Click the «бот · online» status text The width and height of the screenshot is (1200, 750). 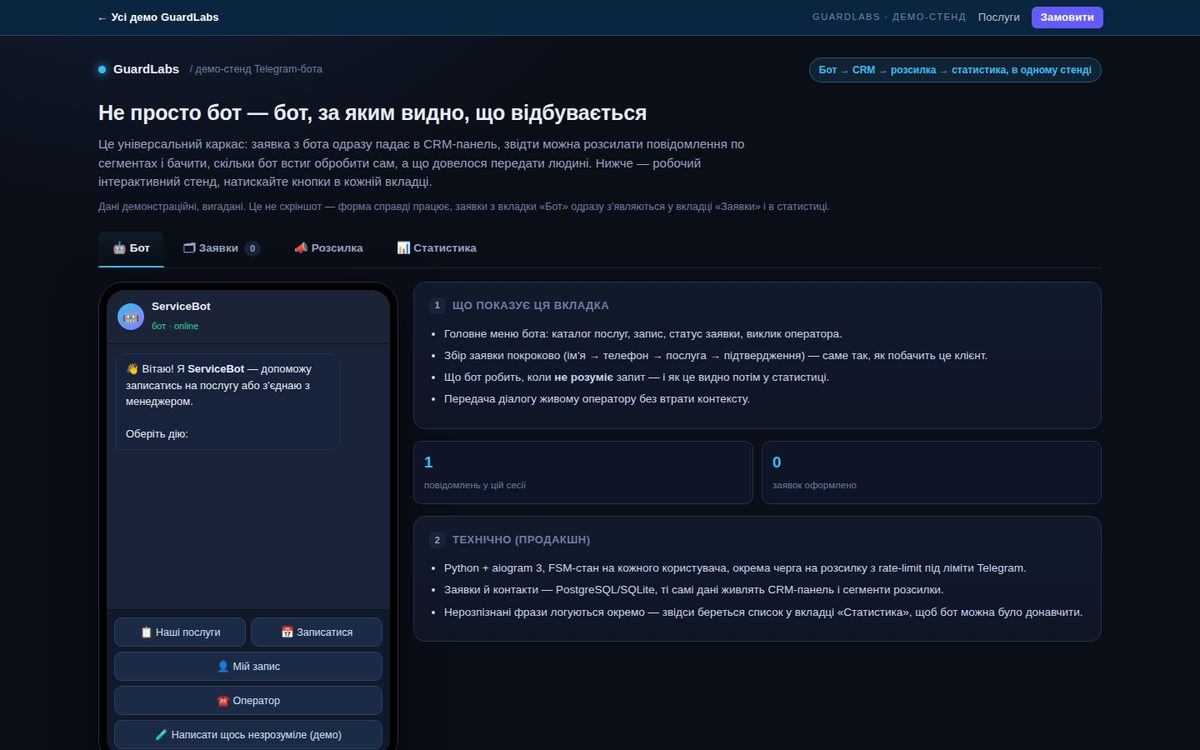(175, 326)
